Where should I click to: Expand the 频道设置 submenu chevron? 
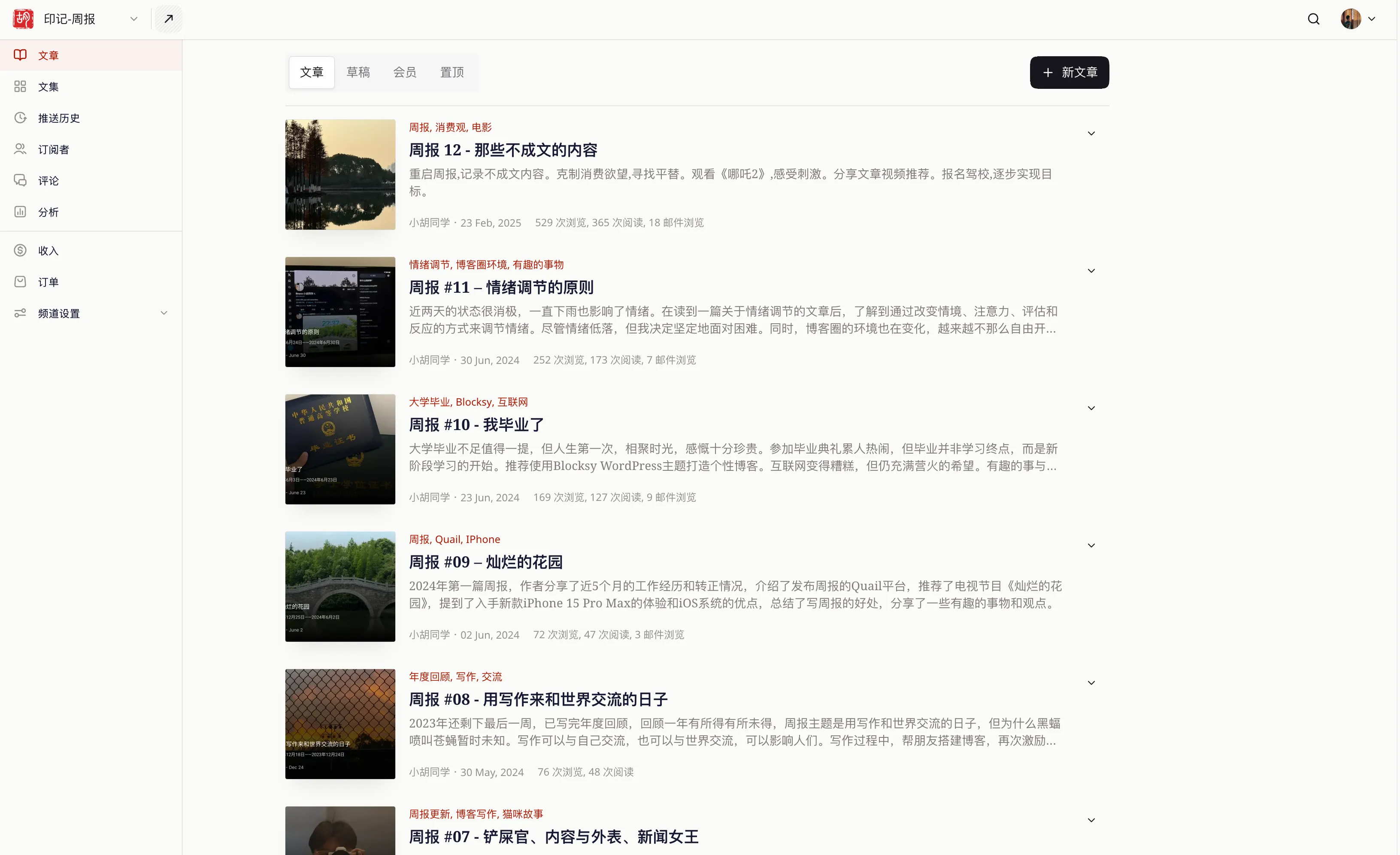(x=164, y=313)
